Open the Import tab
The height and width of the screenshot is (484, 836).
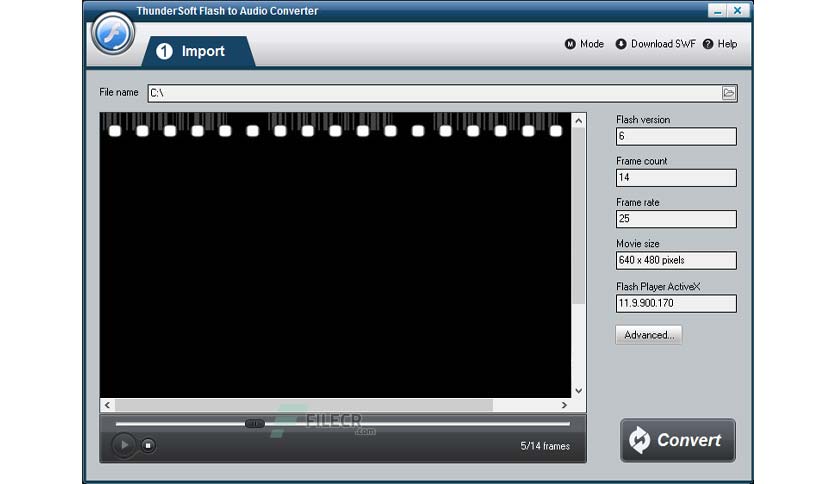coord(198,52)
